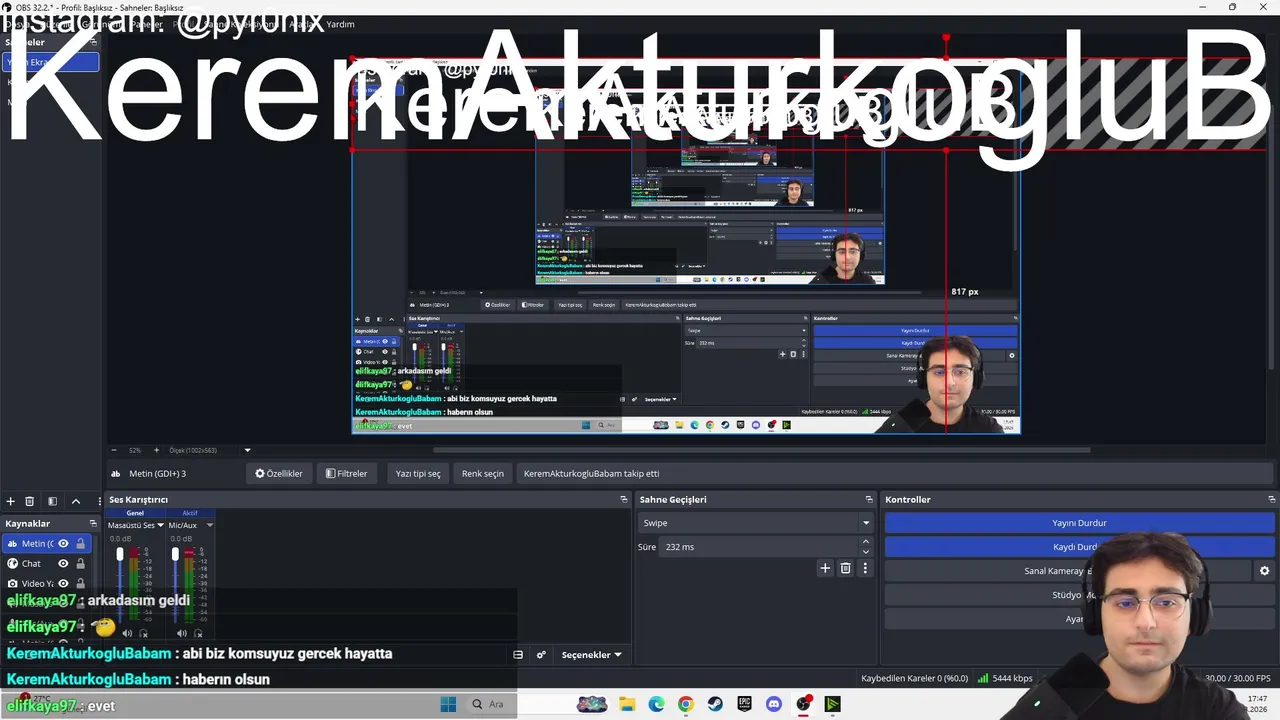Decrease the transition duration with down arrow

(x=866, y=551)
